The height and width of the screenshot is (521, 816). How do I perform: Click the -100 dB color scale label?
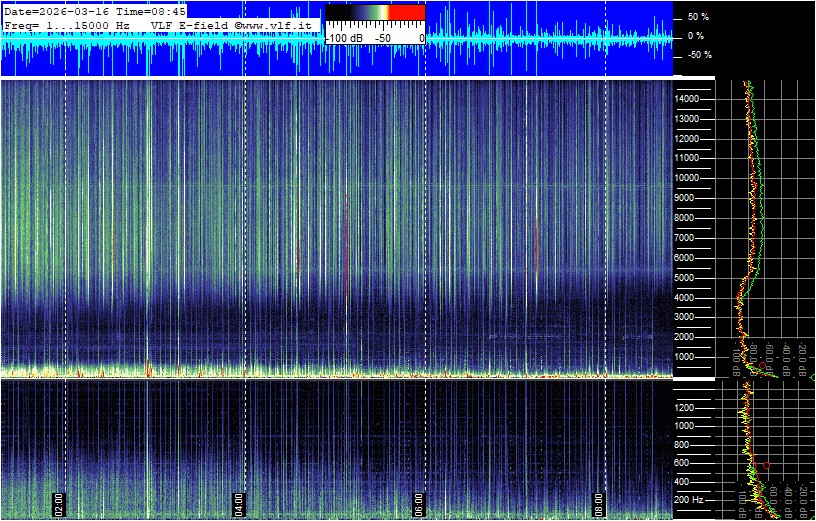pos(345,37)
